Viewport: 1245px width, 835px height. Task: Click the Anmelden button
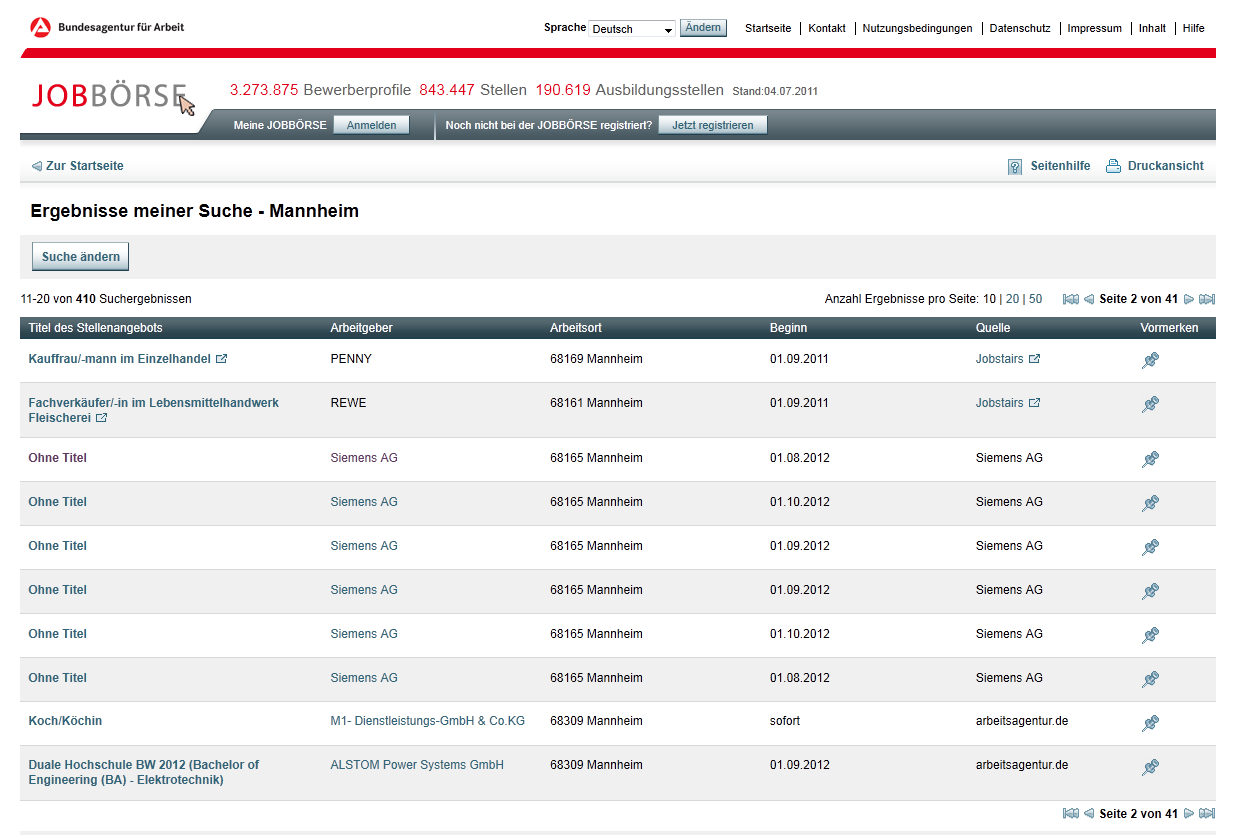[371, 125]
